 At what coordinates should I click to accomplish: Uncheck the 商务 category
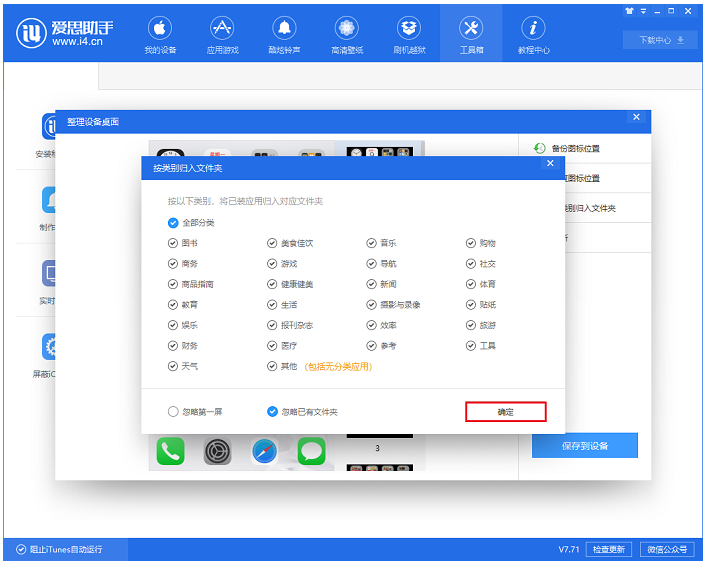click(x=173, y=264)
